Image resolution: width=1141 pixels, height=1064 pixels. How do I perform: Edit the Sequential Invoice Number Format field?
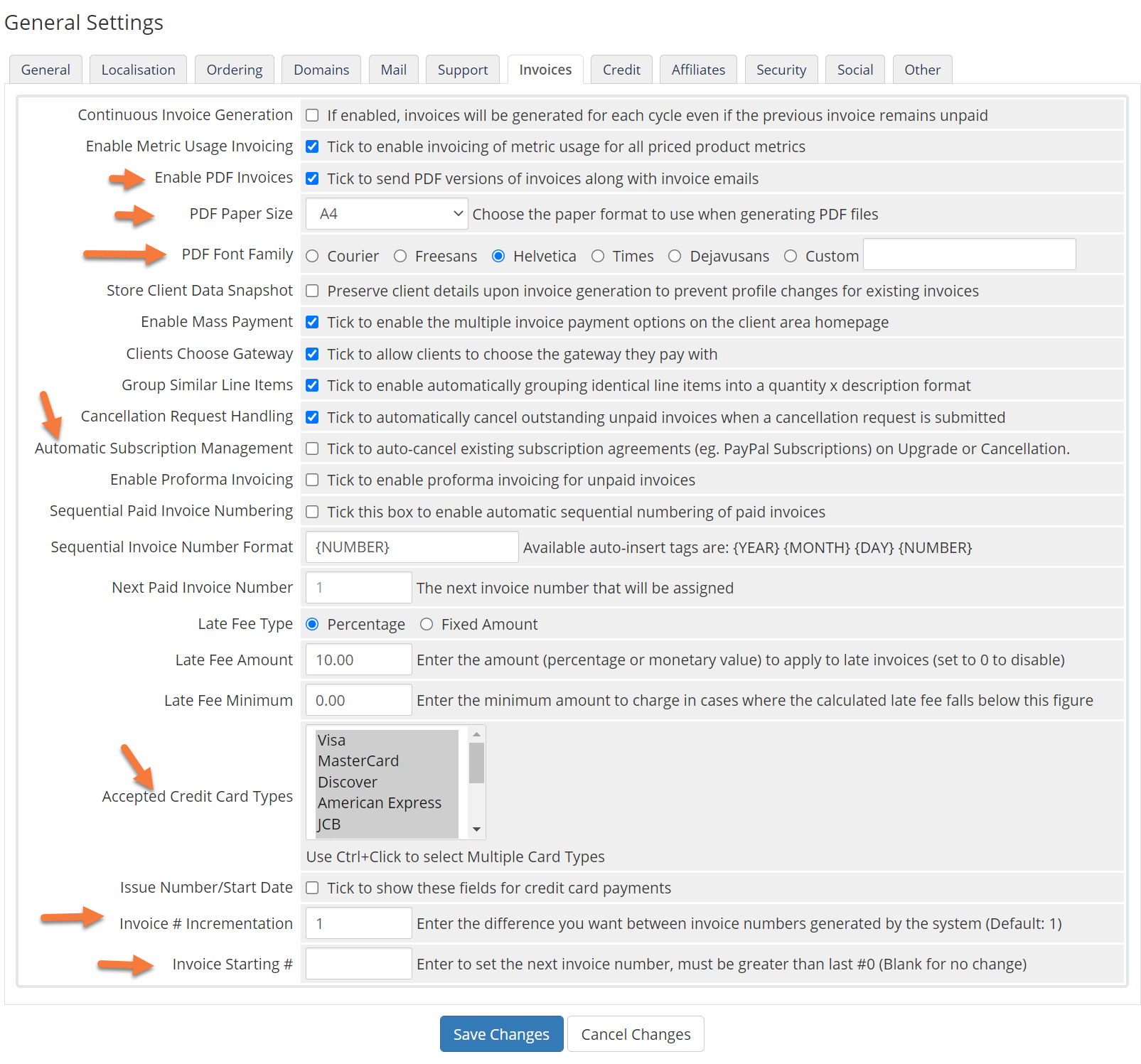(x=412, y=547)
